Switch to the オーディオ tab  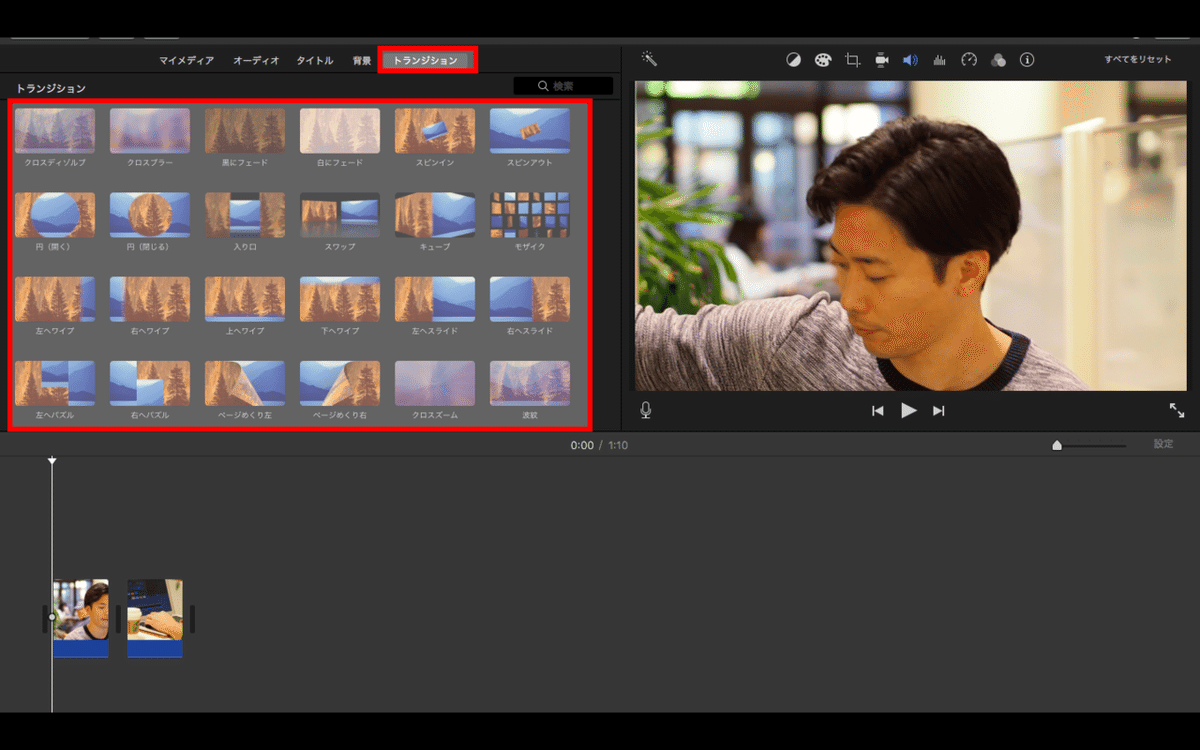pyautogui.click(x=256, y=60)
